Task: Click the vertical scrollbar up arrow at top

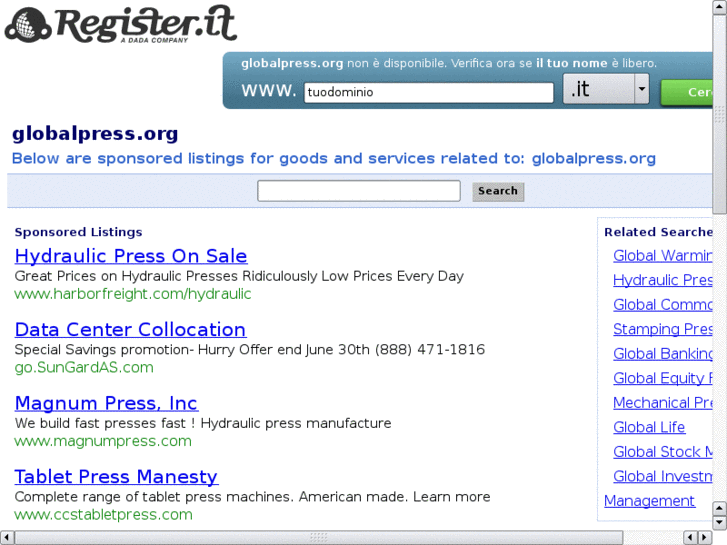Action: click(720, 7)
